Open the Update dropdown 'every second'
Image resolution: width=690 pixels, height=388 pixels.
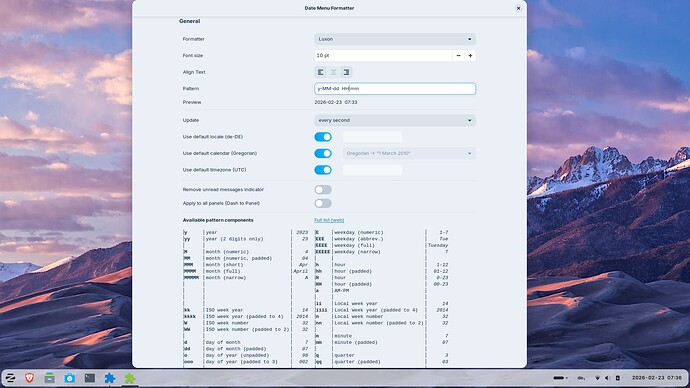tap(395, 120)
